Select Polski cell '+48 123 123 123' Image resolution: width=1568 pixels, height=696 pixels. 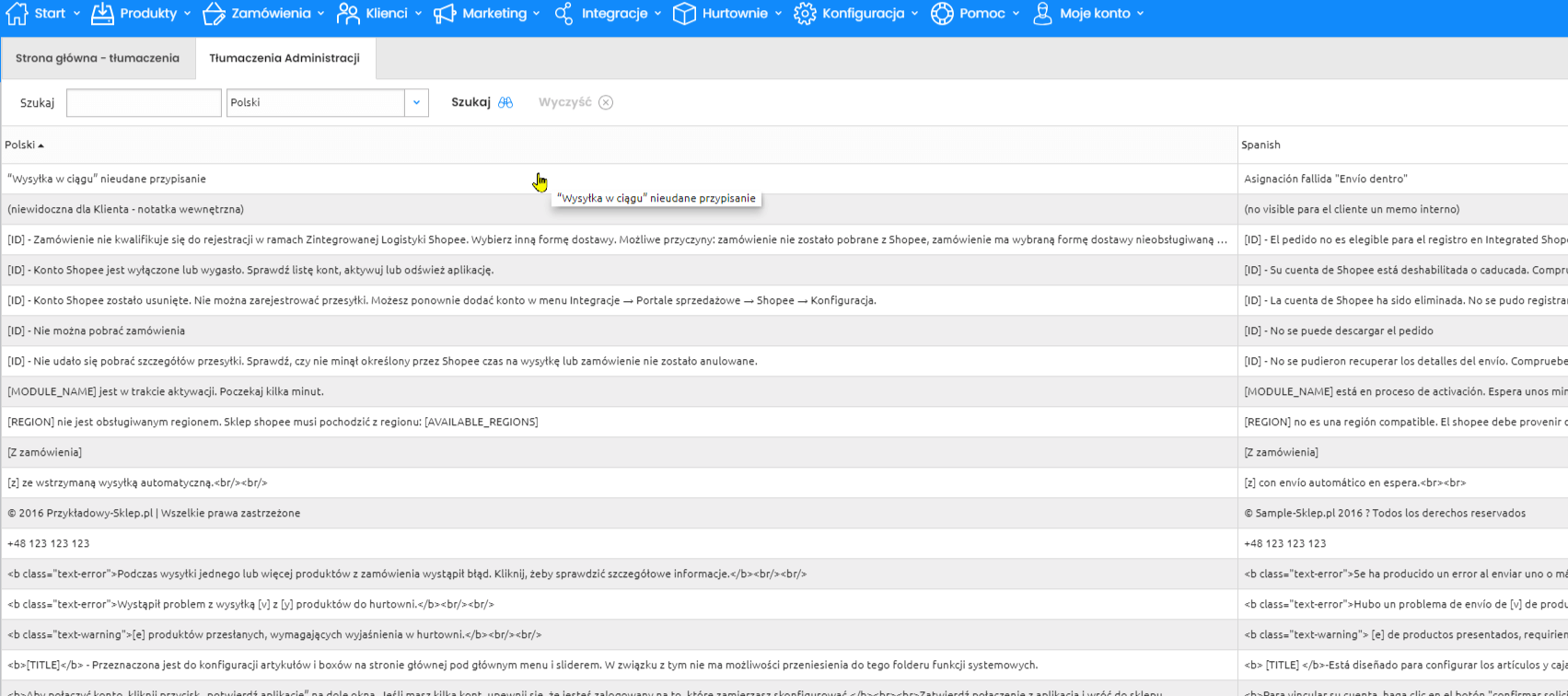click(619, 543)
